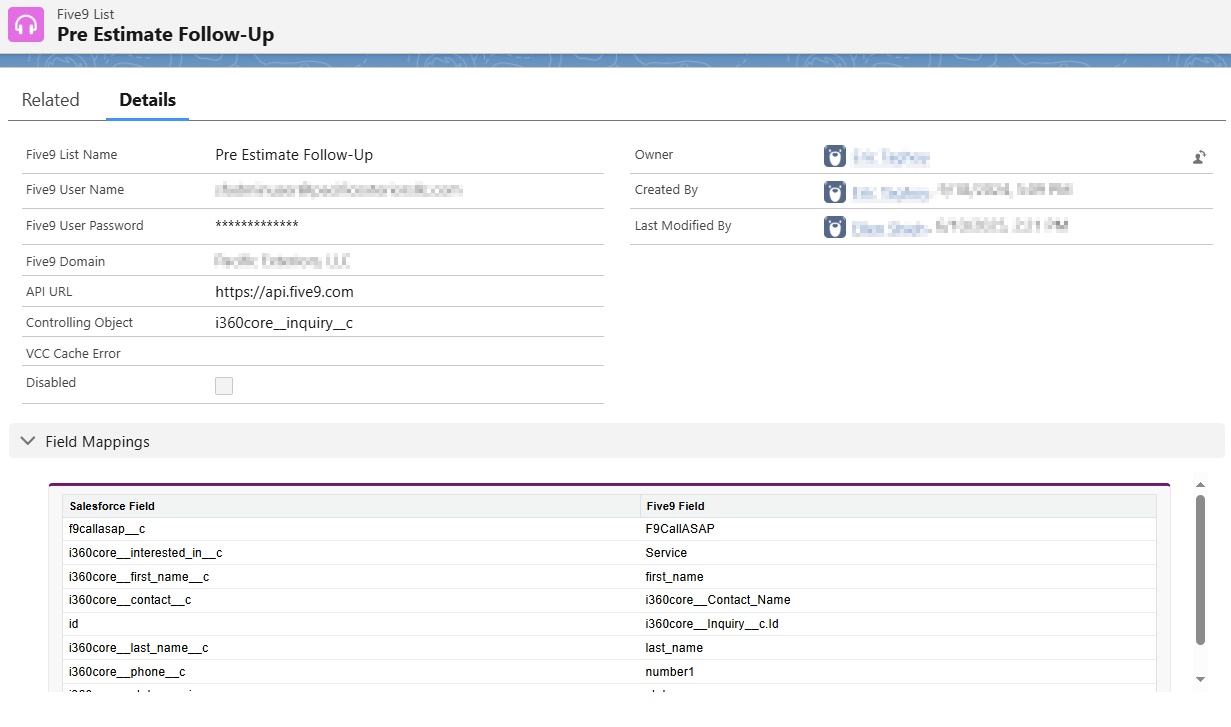Click the API URL value https://api.five9.com

click(284, 292)
